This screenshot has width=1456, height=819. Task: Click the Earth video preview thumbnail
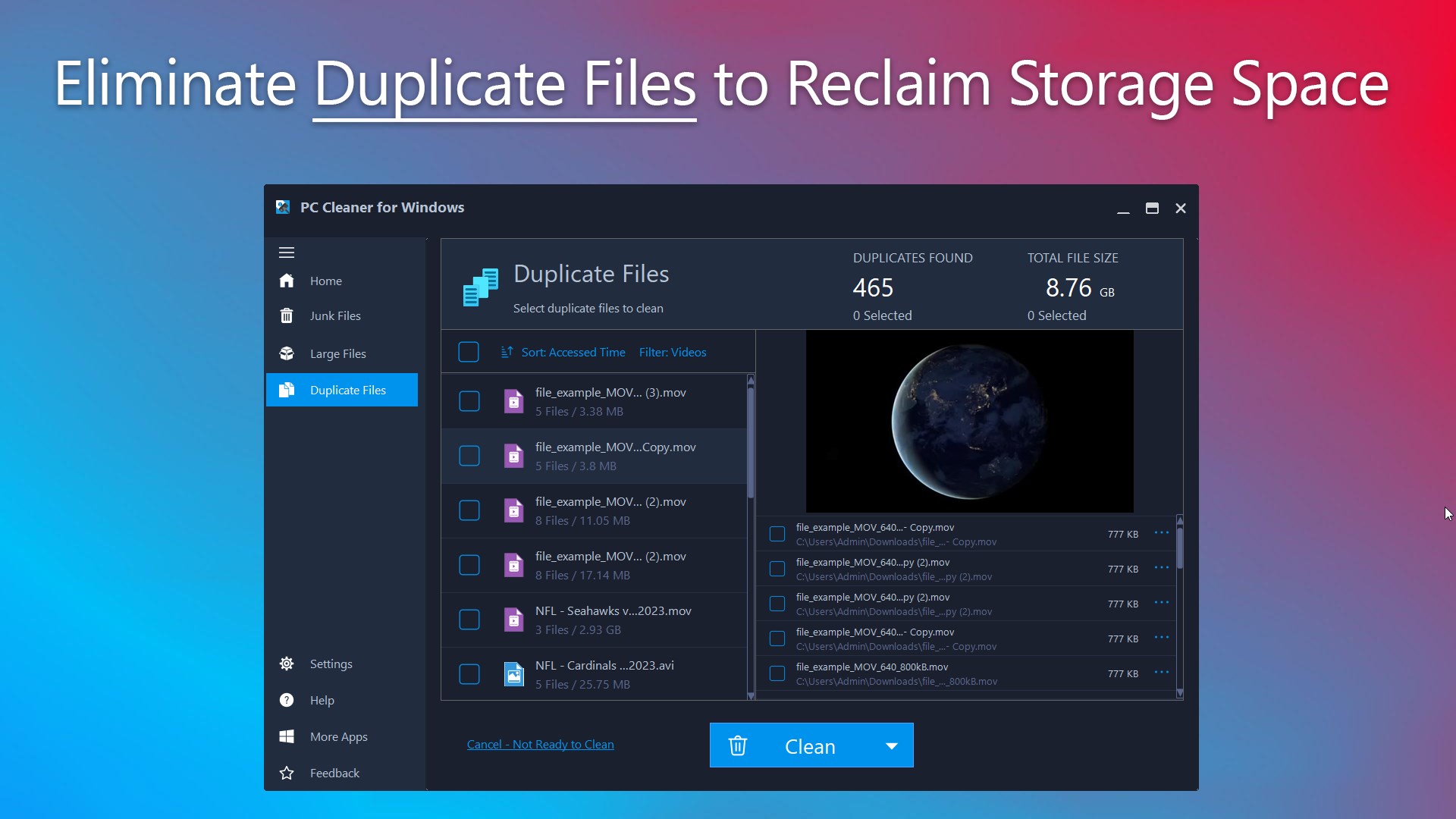pos(969,422)
